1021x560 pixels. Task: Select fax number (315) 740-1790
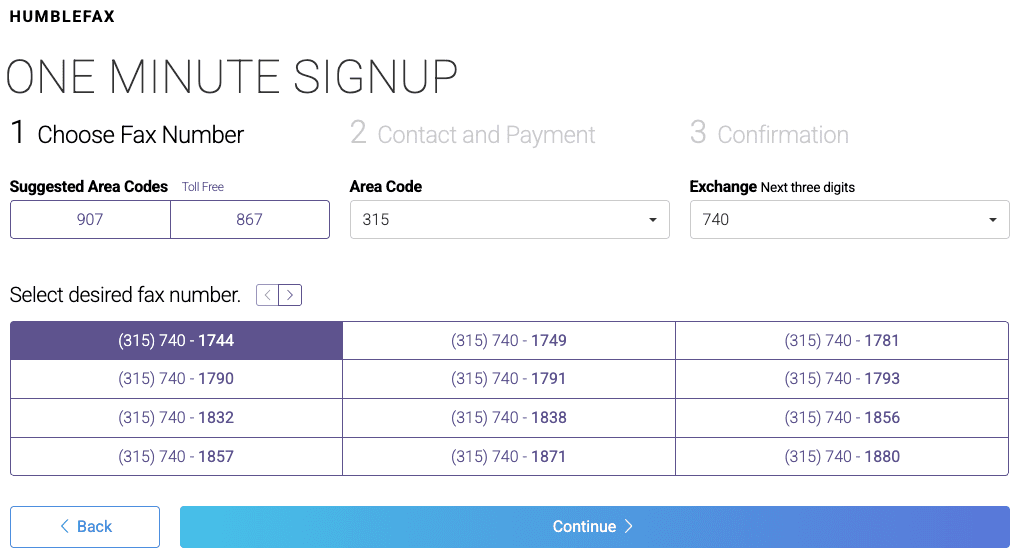click(176, 379)
